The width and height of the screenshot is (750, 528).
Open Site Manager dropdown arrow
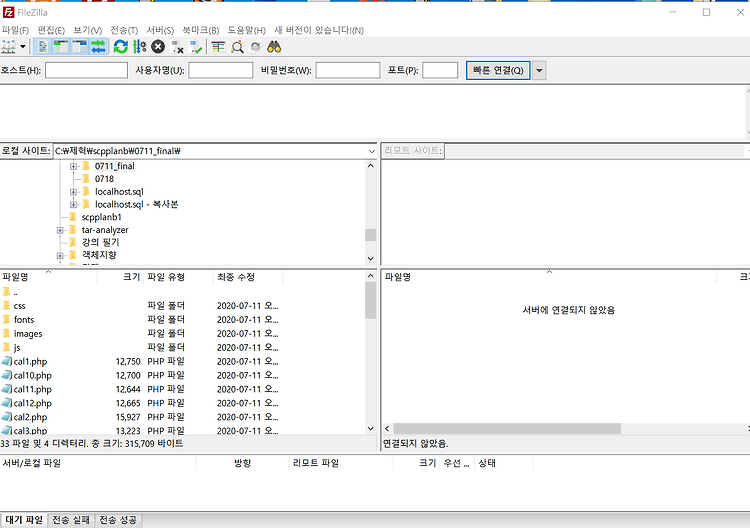tap(22, 46)
